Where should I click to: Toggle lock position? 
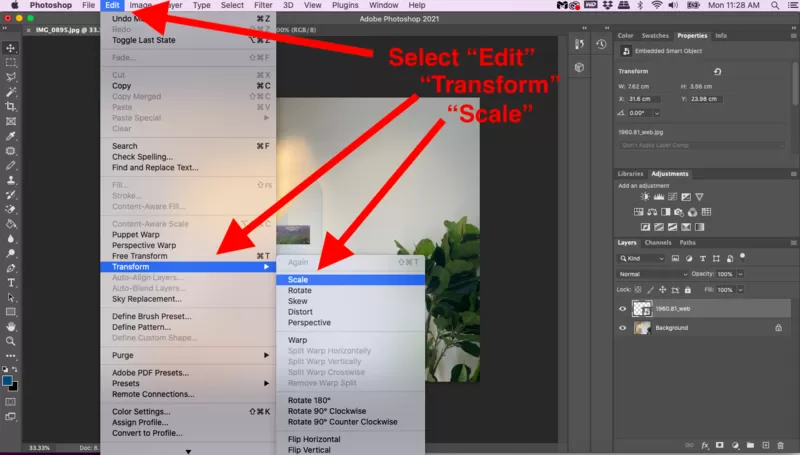(x=662, y=290)
